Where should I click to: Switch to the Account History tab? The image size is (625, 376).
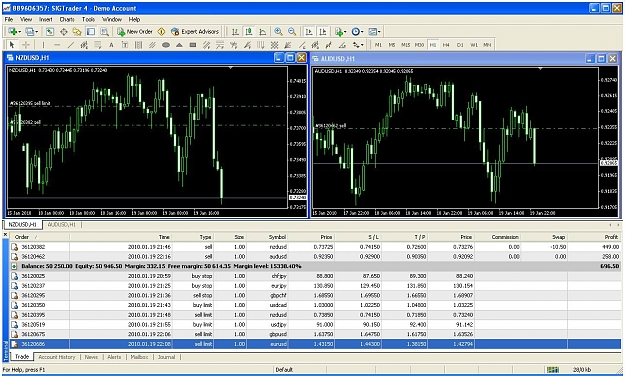tap(57, 357)
